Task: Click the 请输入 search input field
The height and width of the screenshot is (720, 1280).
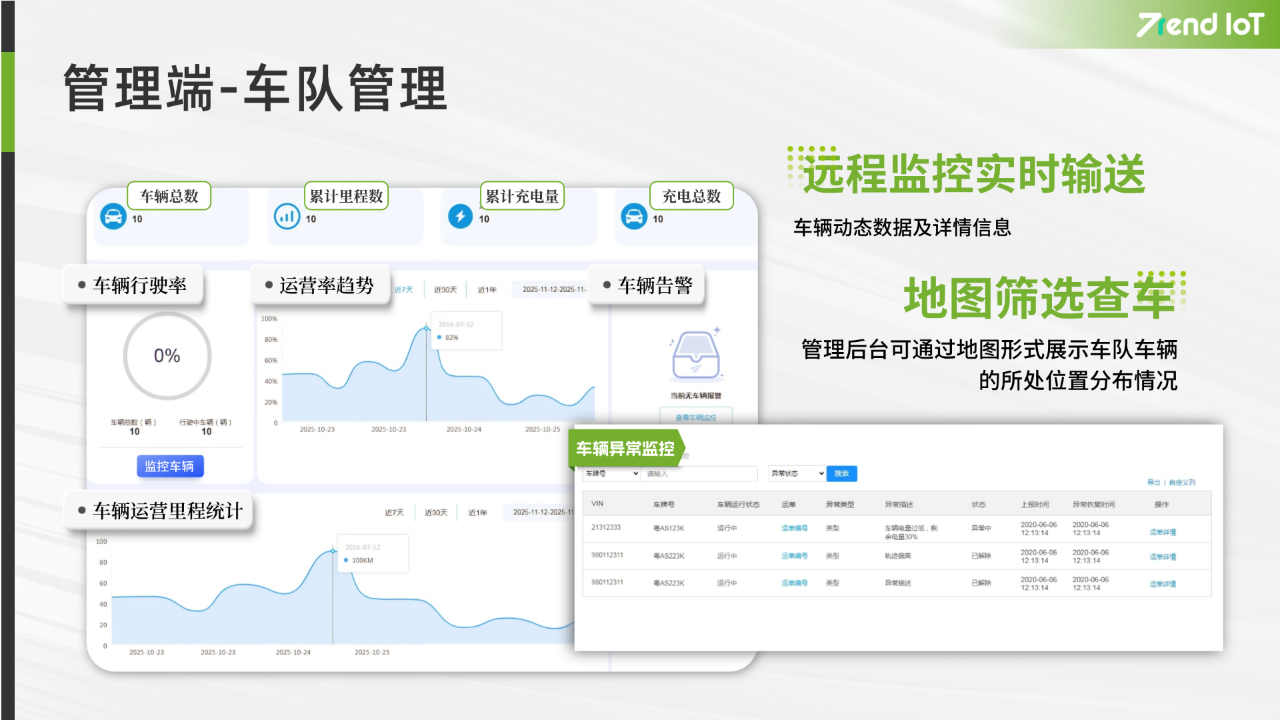Action: pos(700,474)
